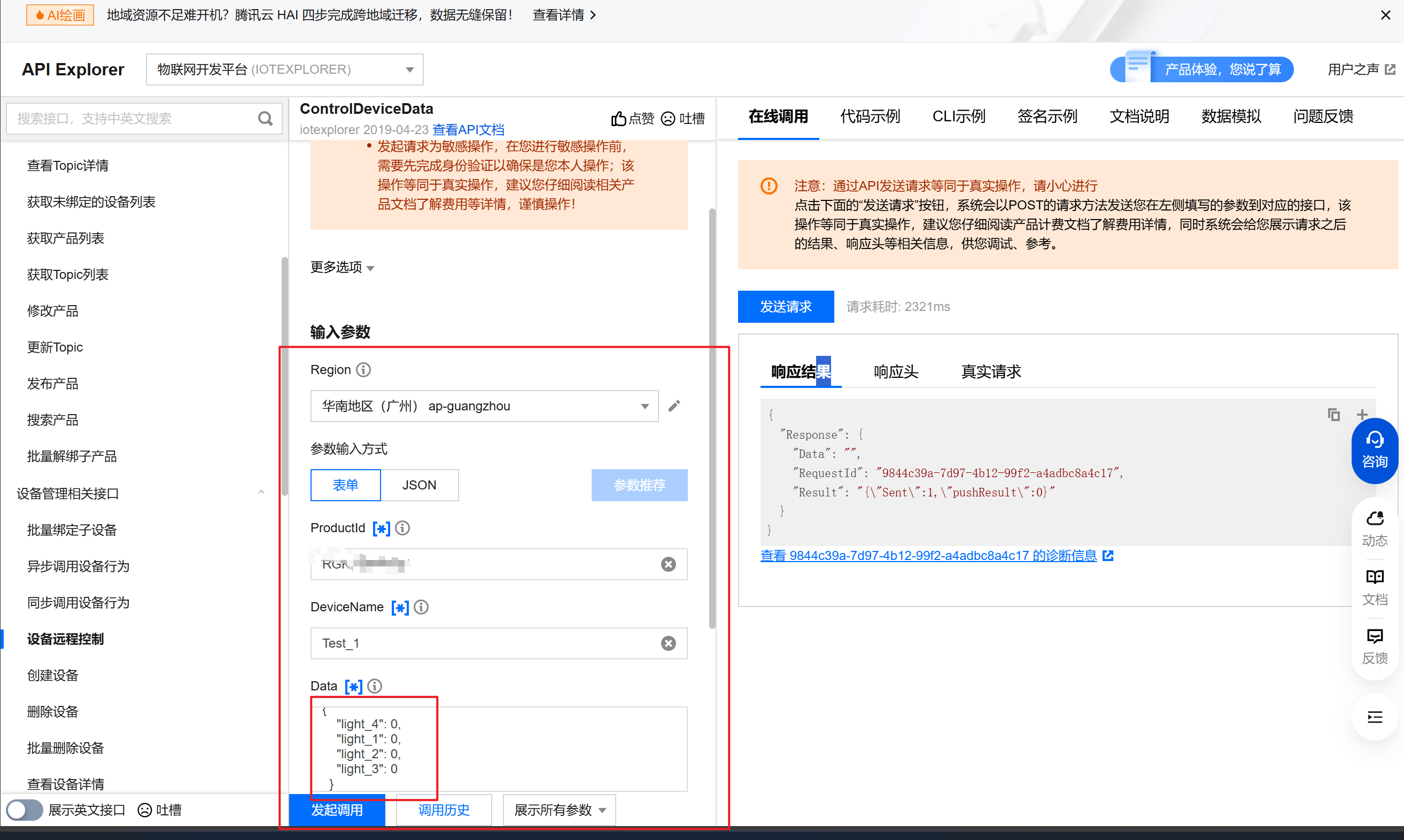Select 表单 parameter input mode
The image size is (1404, 840).
tap(345, 485)
